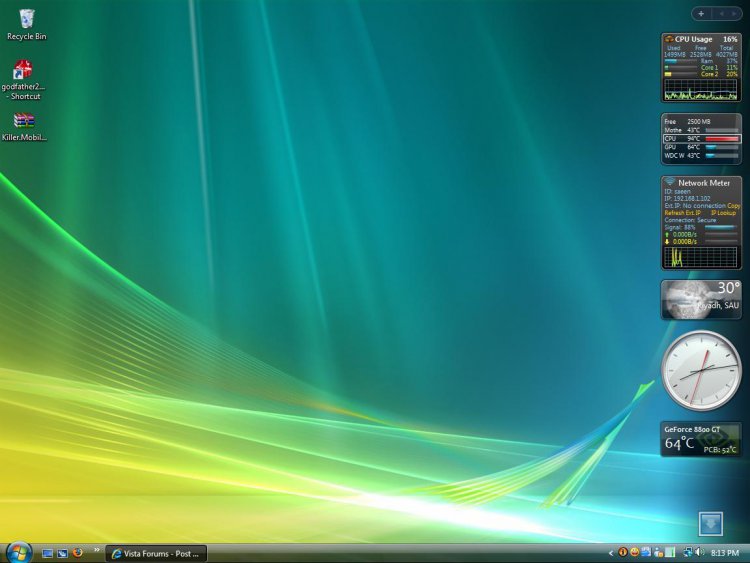Click the Network Meter wifi icon
The image size is (750, 563).
coord(670,182)
